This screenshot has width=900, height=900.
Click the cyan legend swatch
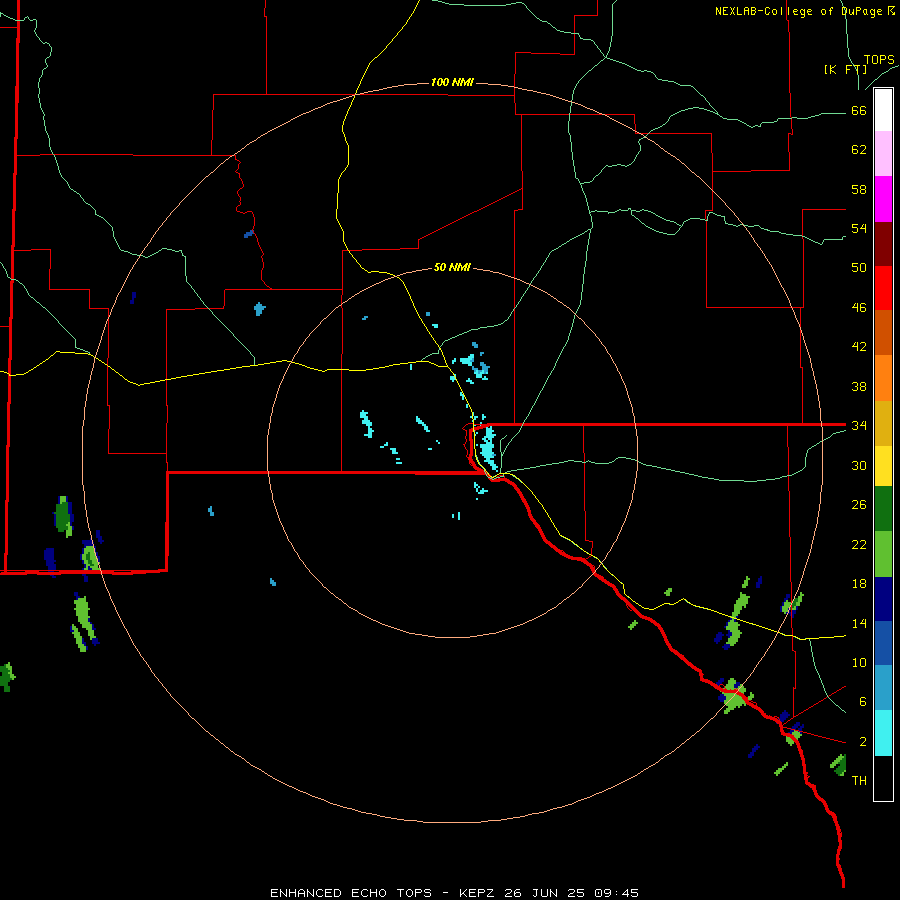tap(883, 733)
